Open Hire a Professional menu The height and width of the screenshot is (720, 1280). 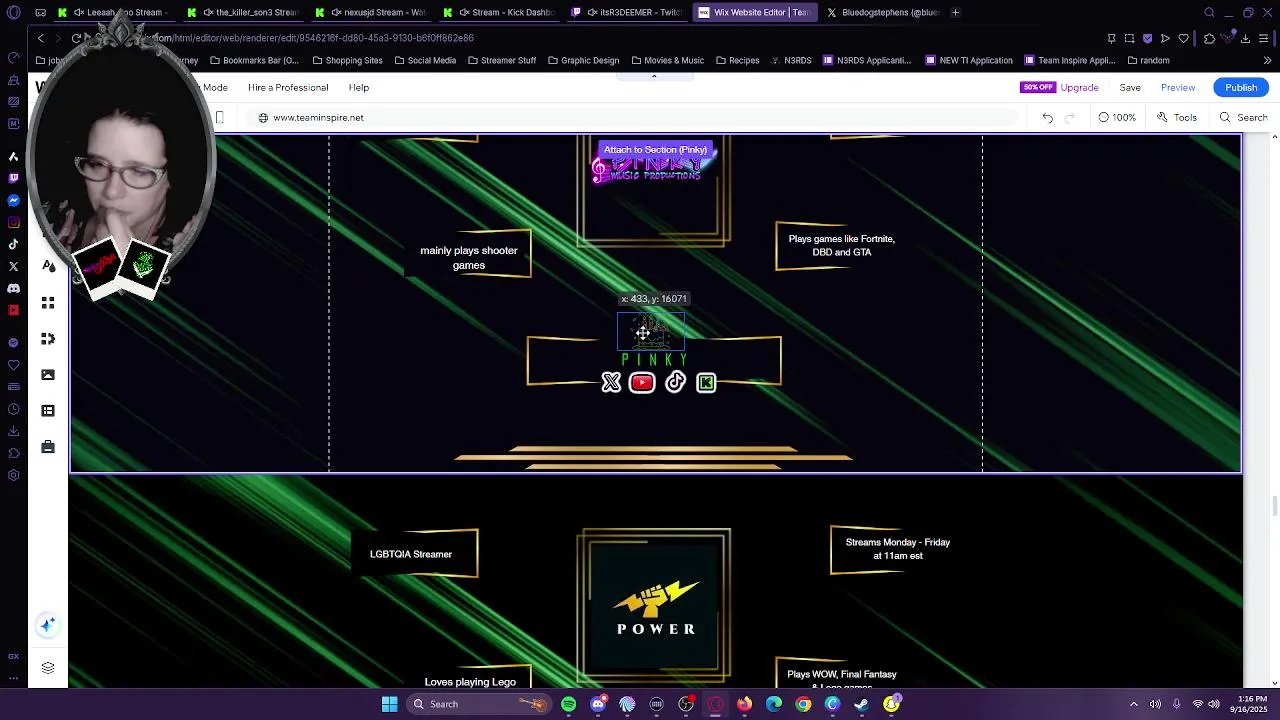pos(288,88)
